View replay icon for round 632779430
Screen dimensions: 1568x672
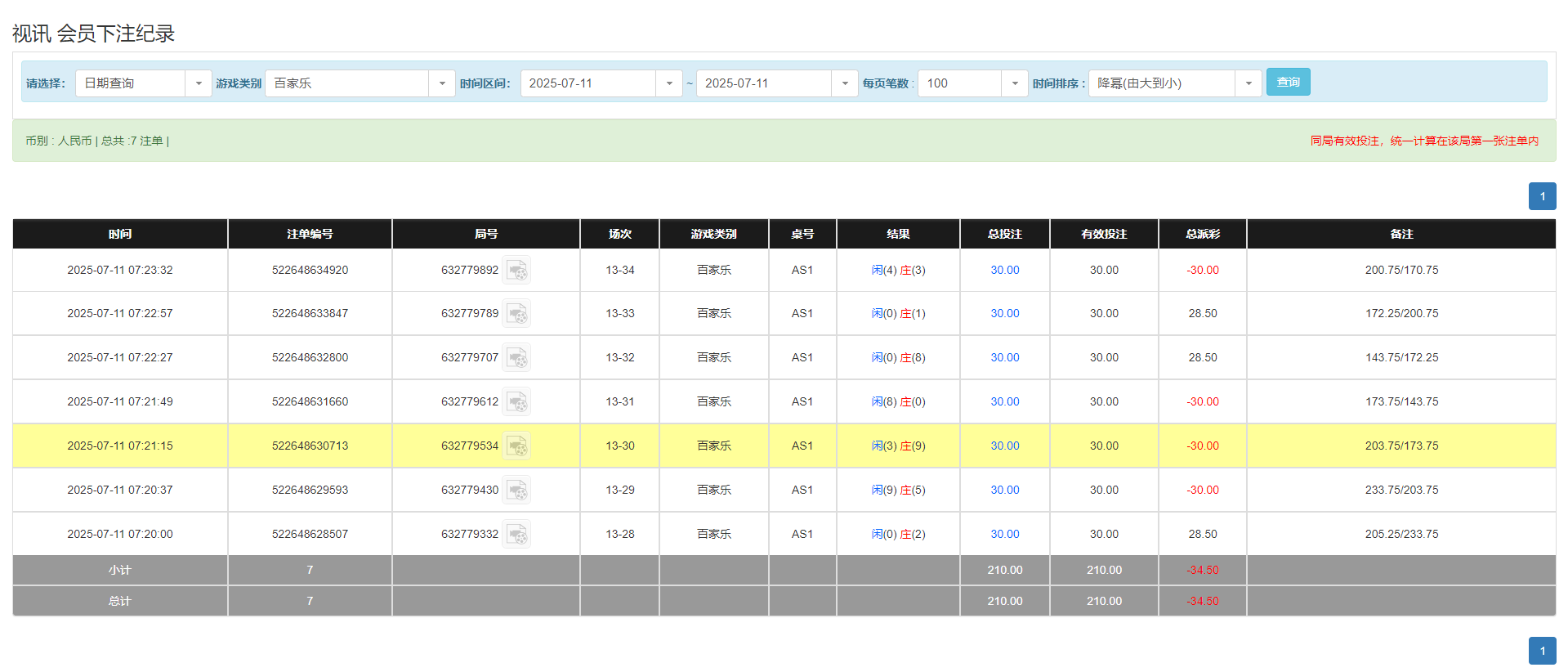click(516, 491)
